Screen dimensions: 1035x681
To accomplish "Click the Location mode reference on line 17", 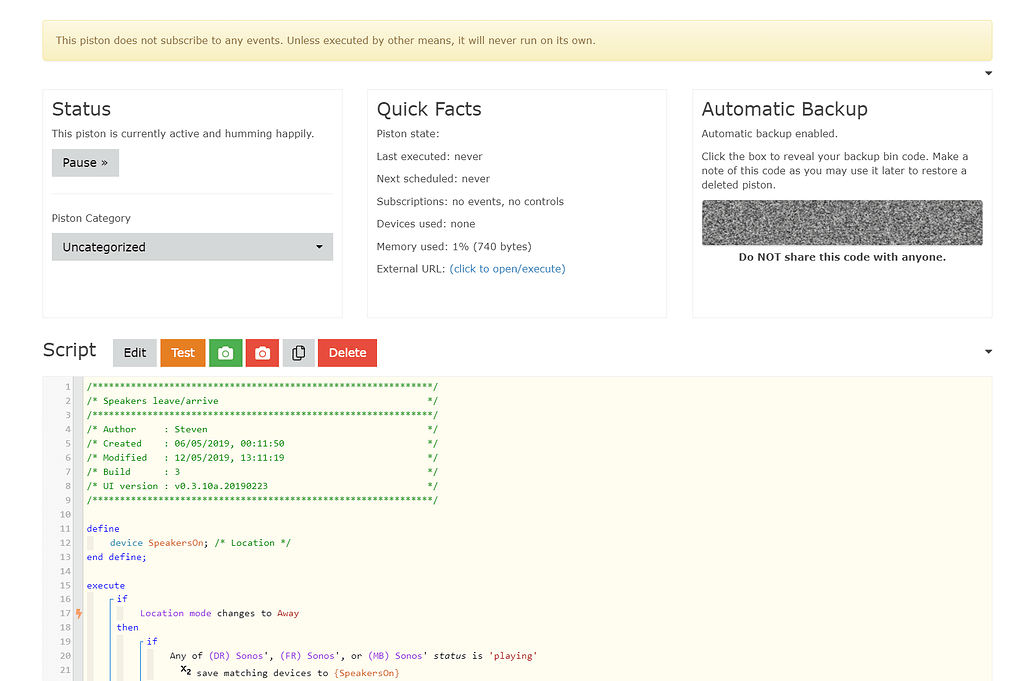I will 177,612.
